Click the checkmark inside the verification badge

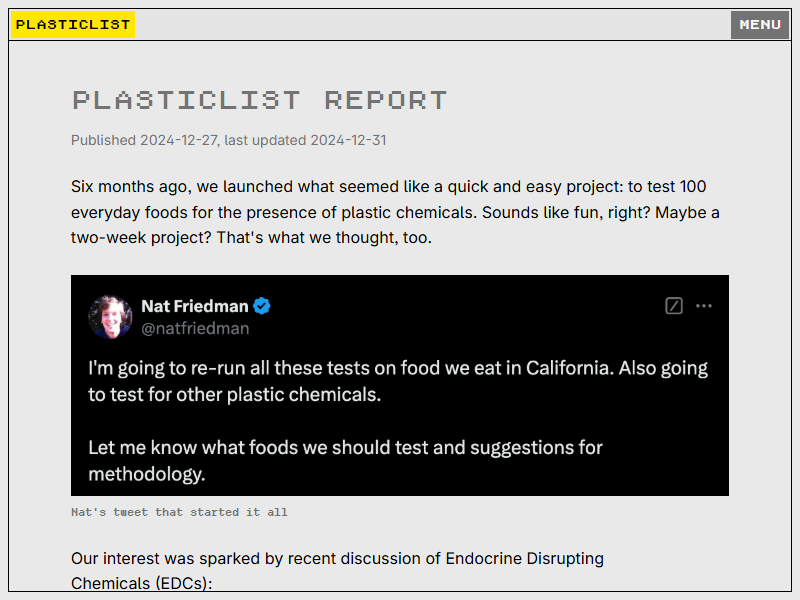(262, 306)
